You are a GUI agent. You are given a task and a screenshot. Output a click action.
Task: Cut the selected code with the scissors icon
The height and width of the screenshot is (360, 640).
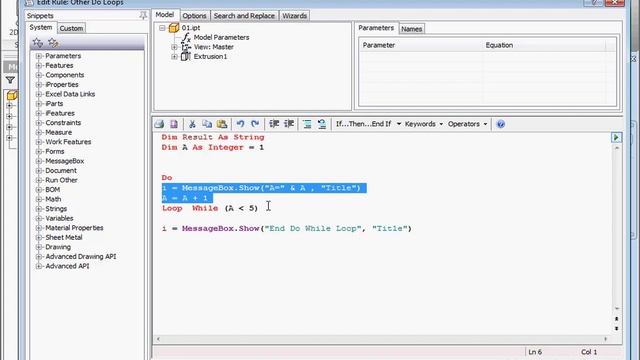coord(192,124)
